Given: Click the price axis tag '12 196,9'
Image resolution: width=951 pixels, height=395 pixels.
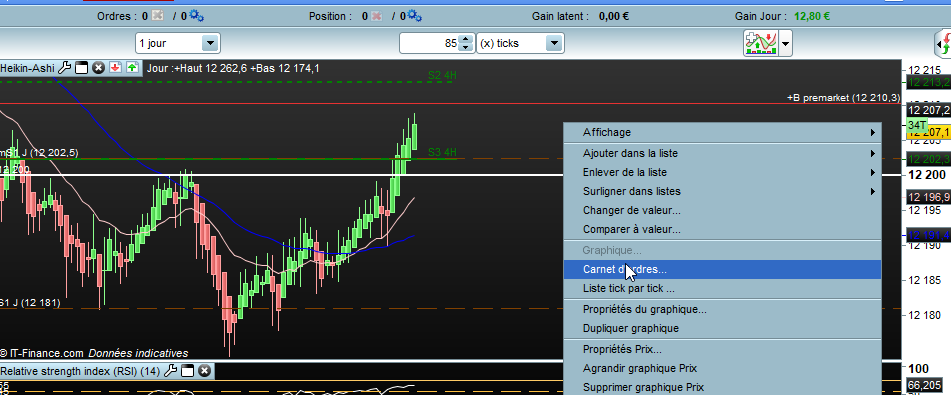Looking at the screenshot, I should (928, 197).
